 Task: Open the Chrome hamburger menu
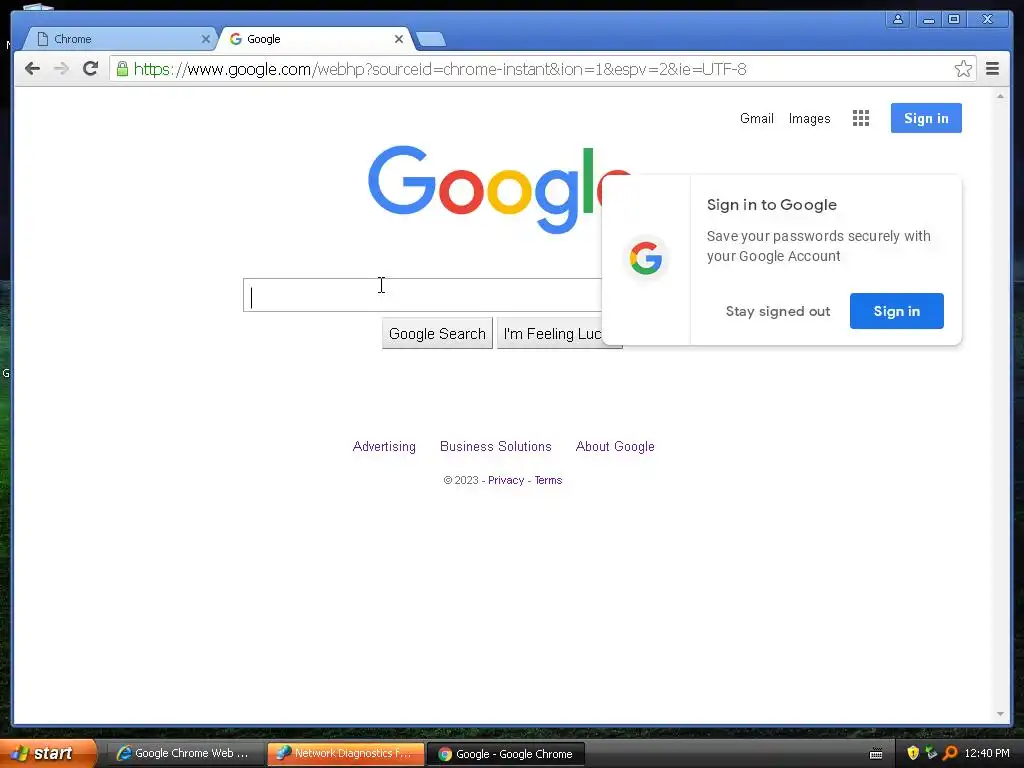[x=993, y=69]
